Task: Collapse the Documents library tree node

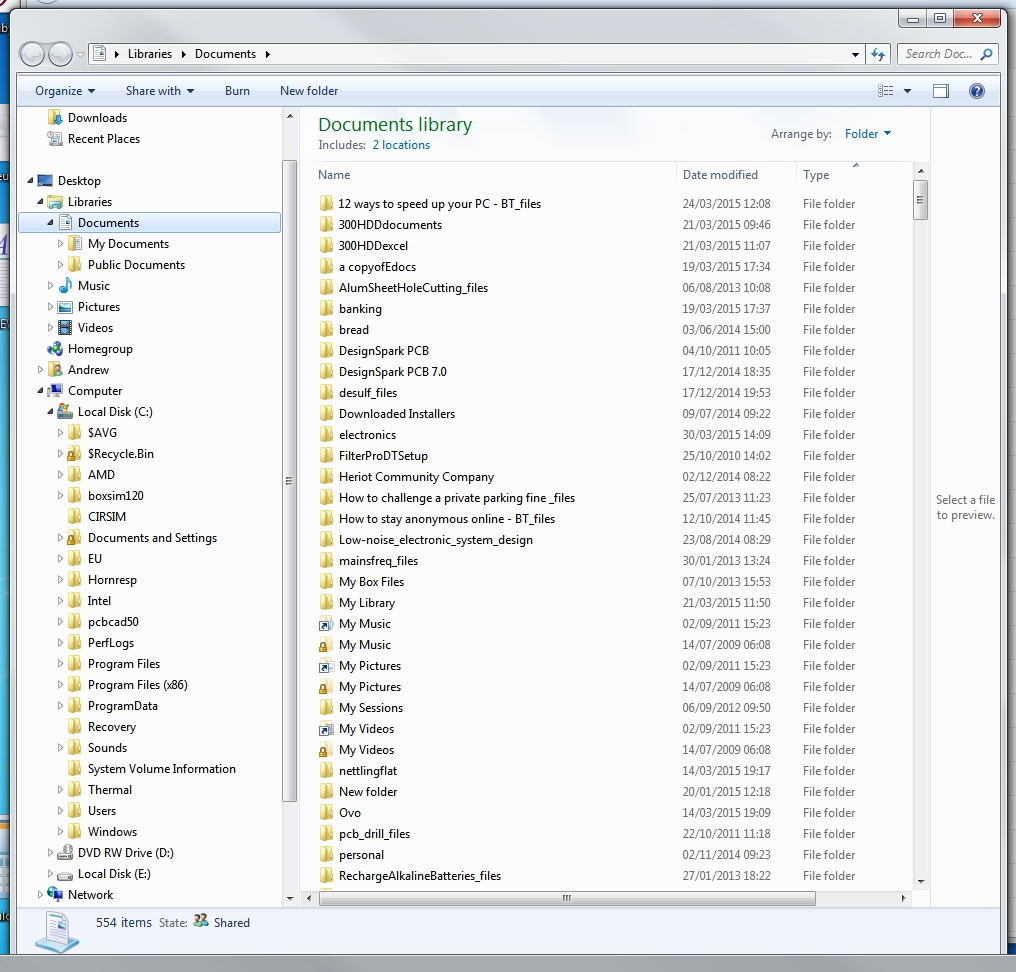Action: (50, 223)
